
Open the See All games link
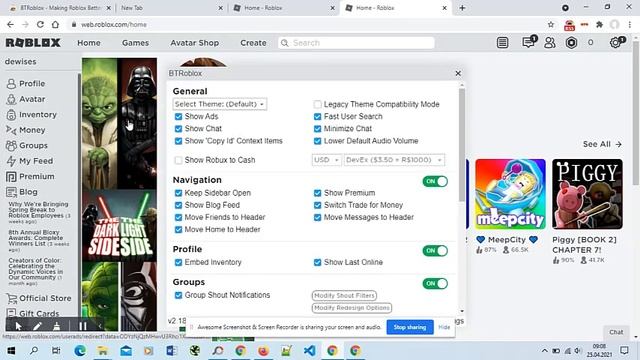[602, 144]
